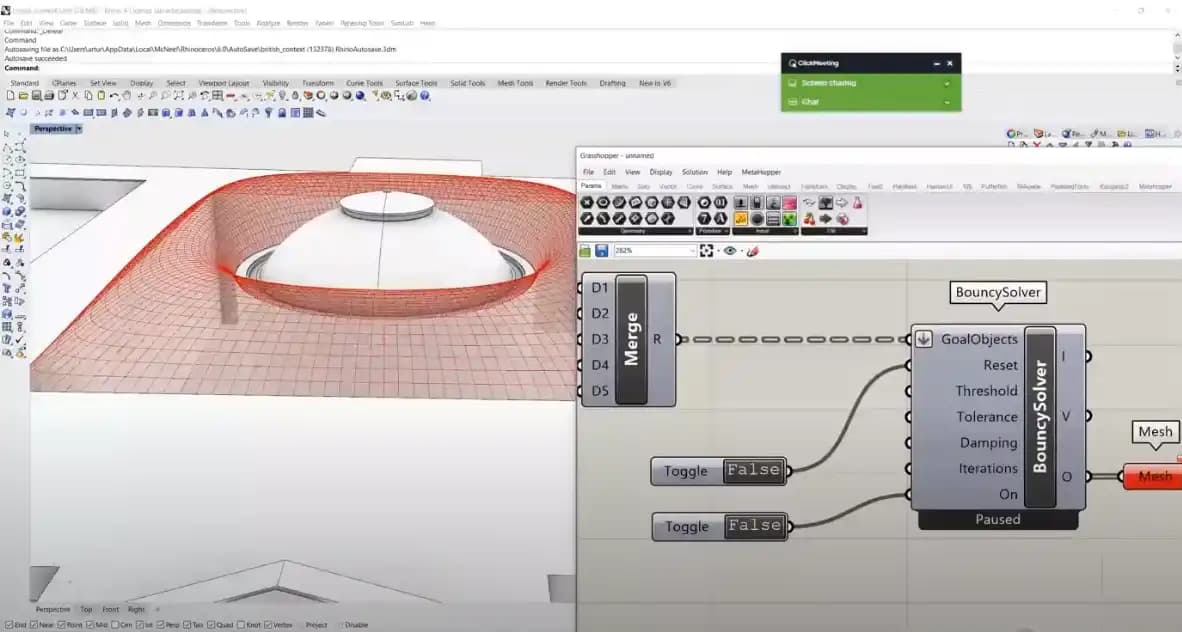
Task: Click Grasshopper sketch pencil icon
Action: click(752, 250)
